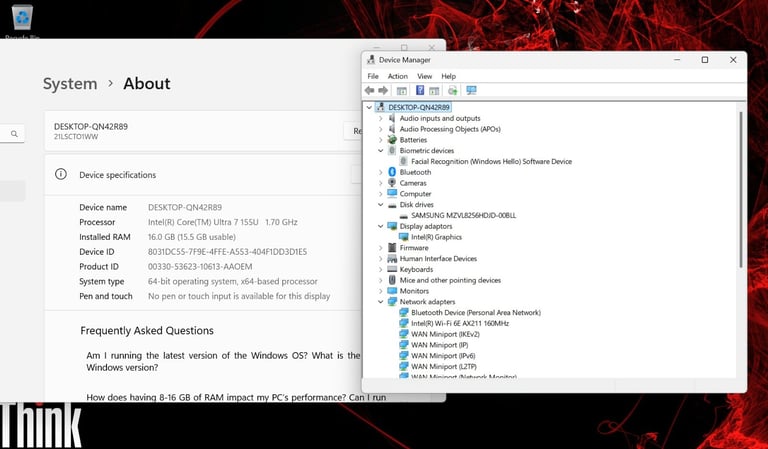
Task: Select the SAMSUNG MZVL8256HDJD-00BLL drive icon
Action: tap(404, 215)
